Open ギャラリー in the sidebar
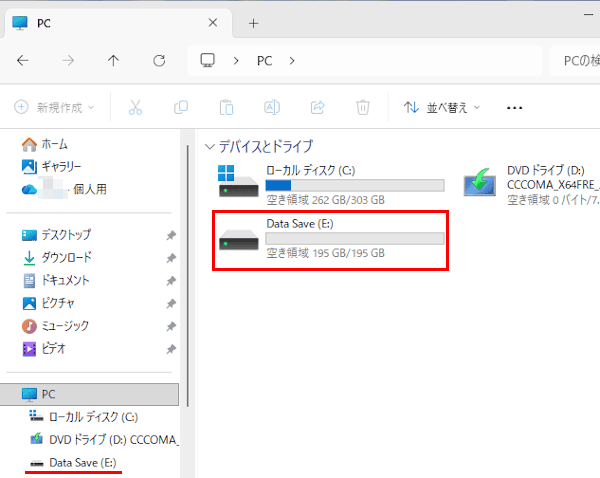 tap(52, 166)
